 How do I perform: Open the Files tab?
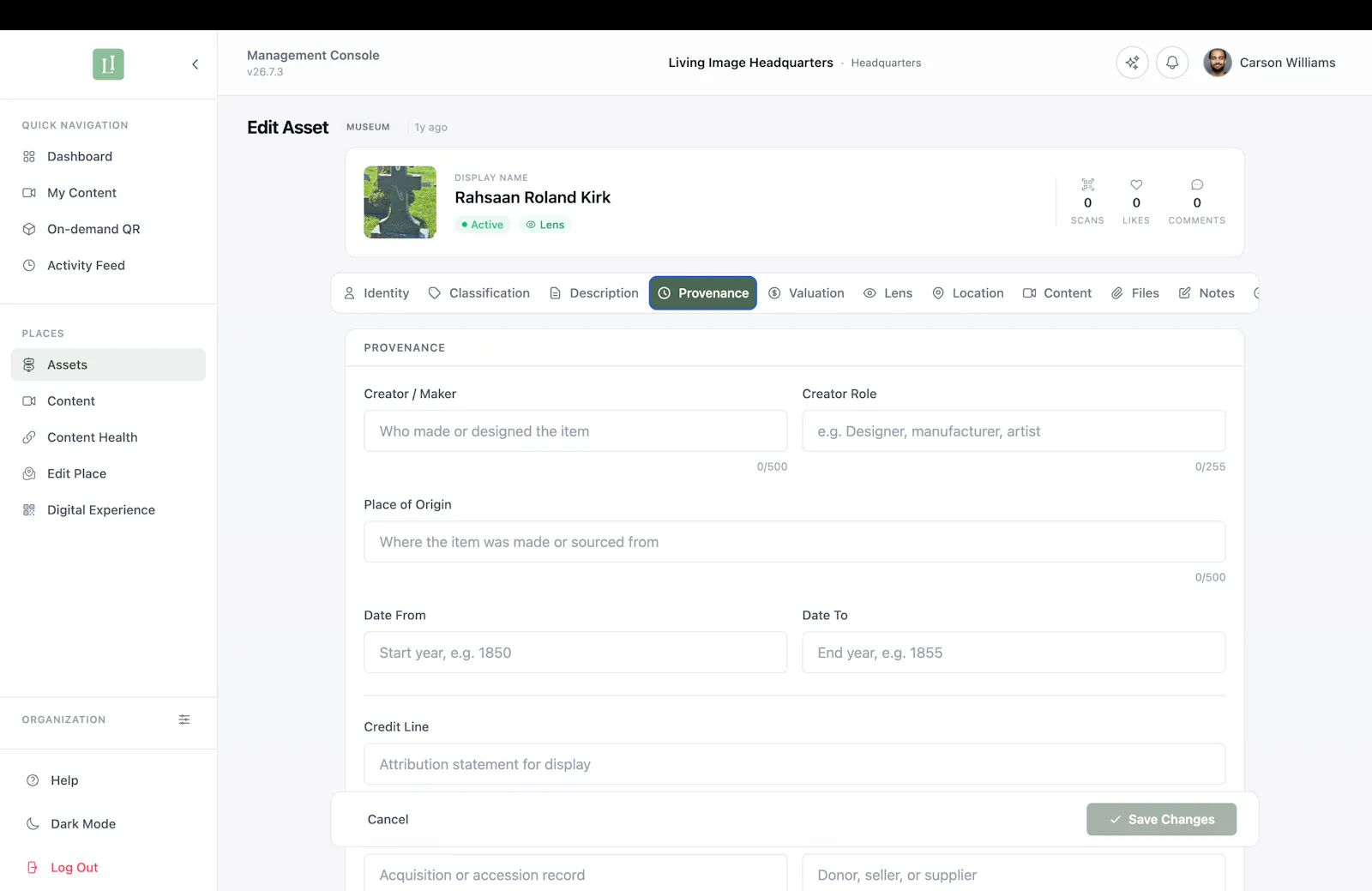click(1135, 293)
